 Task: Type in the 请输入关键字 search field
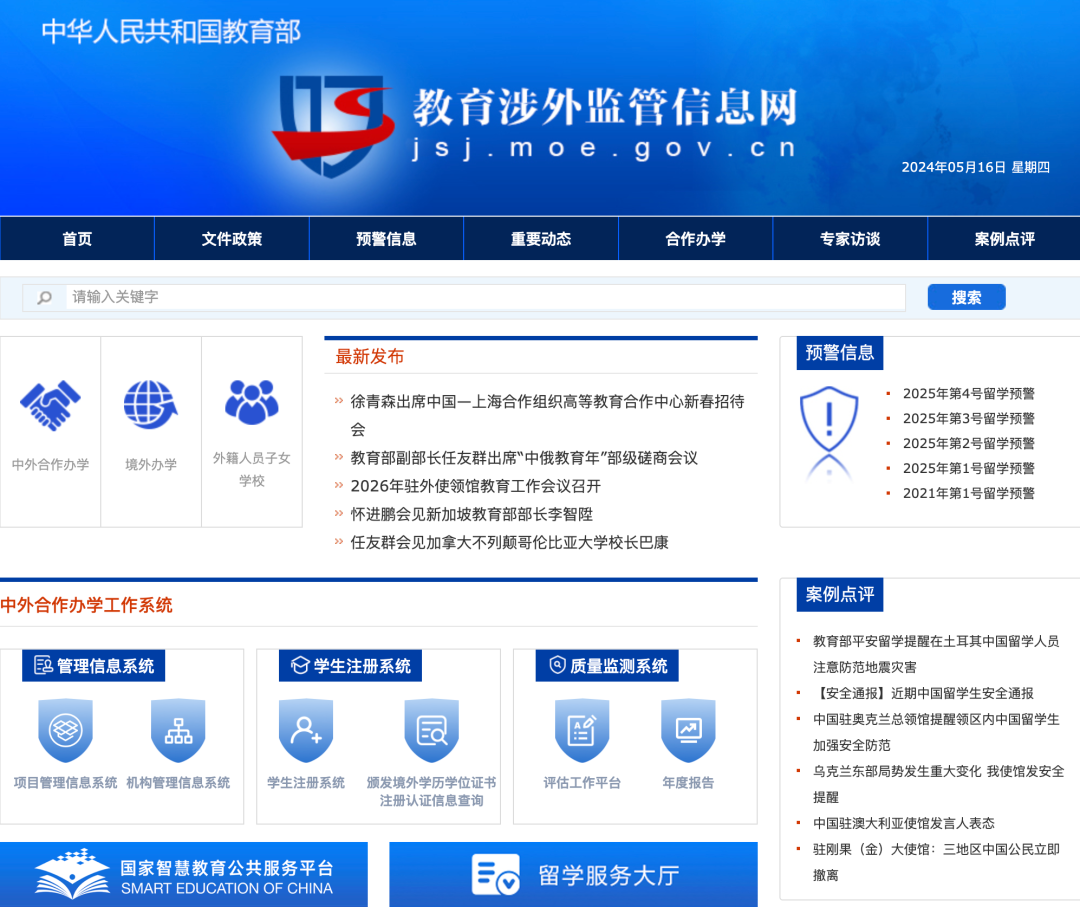pyautogui.click(x=485, y=298)
